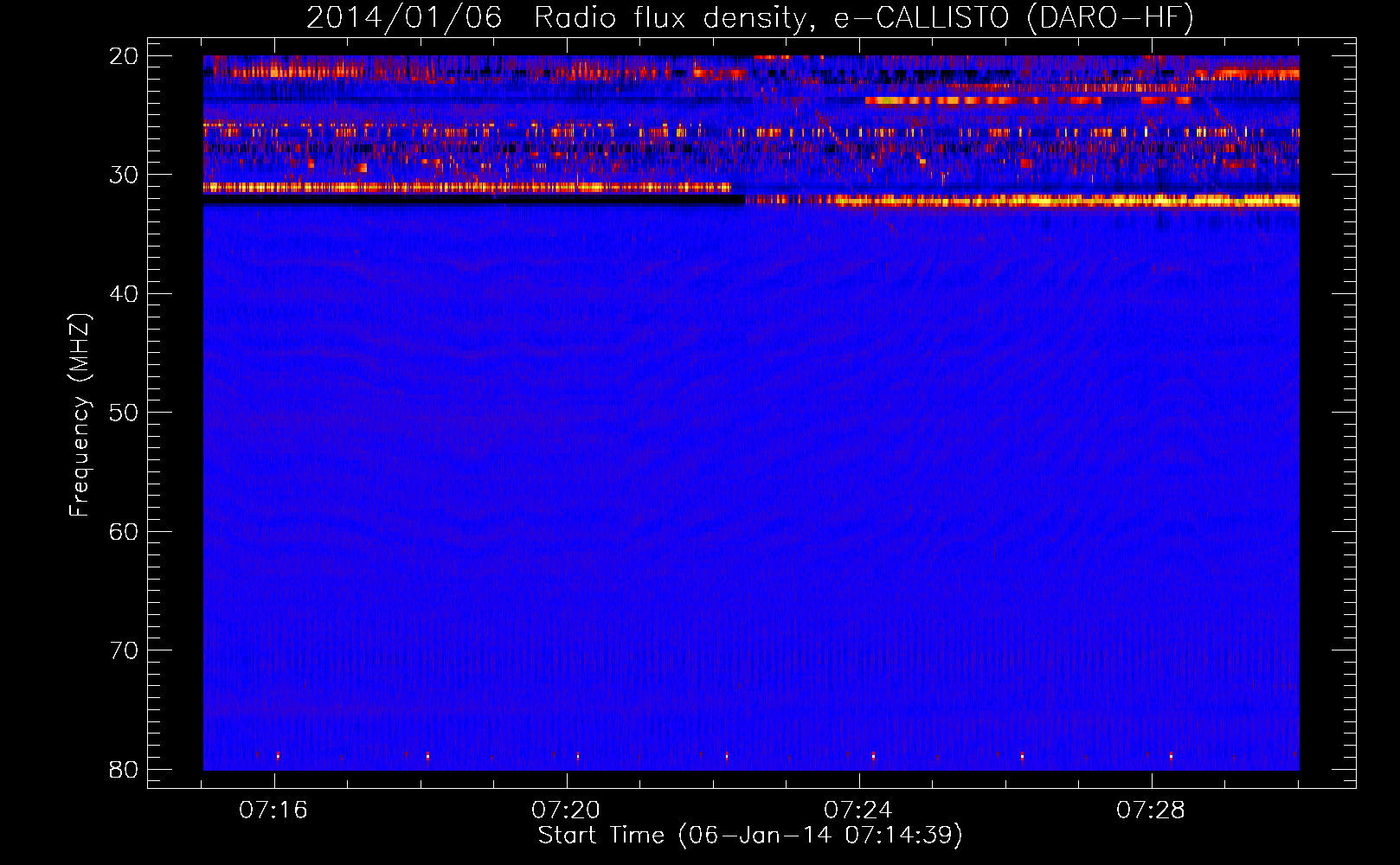Select the 07:20 time tick label
Viewport: 1400px width, 865px height.
pyautogui.click(x=566, y=811)
